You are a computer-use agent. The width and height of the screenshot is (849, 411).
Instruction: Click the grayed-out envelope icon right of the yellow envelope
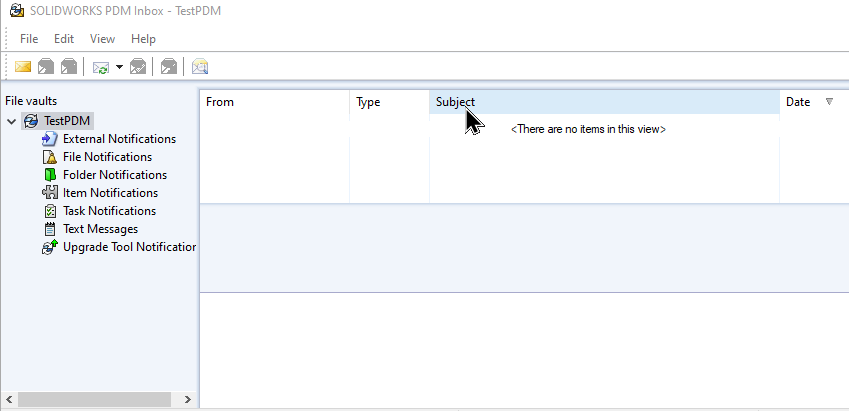click(46, 67)
